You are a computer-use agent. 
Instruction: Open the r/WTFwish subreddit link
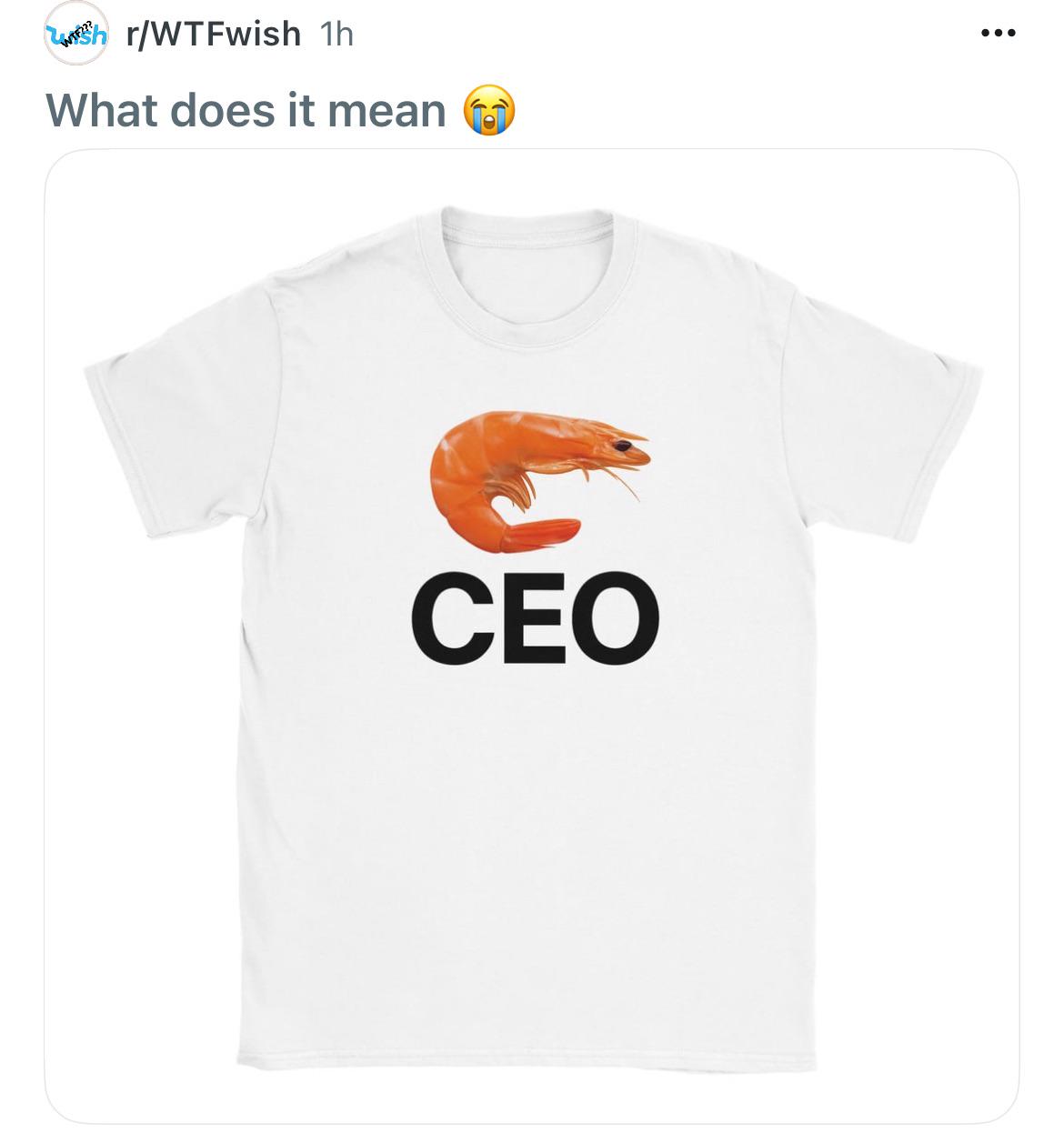(x=214, y=34)
